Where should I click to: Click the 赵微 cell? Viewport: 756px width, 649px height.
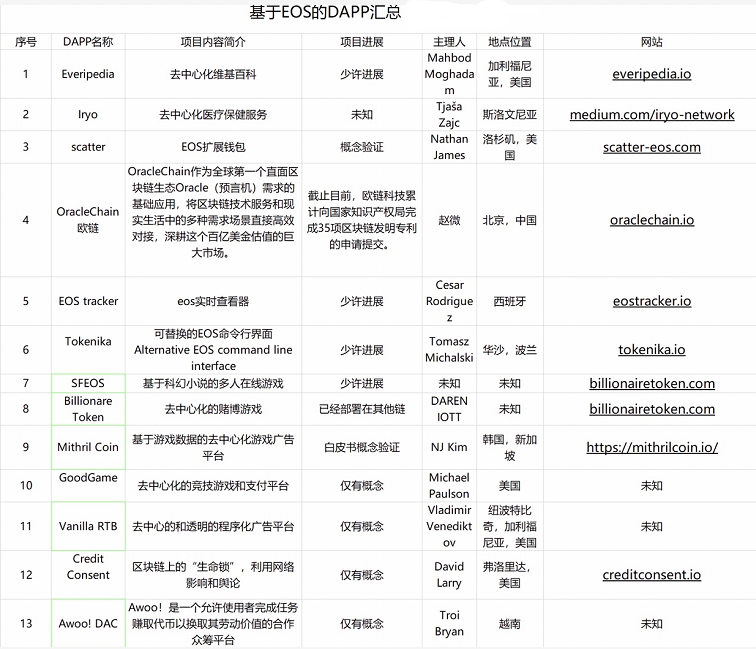coord(449,220)
